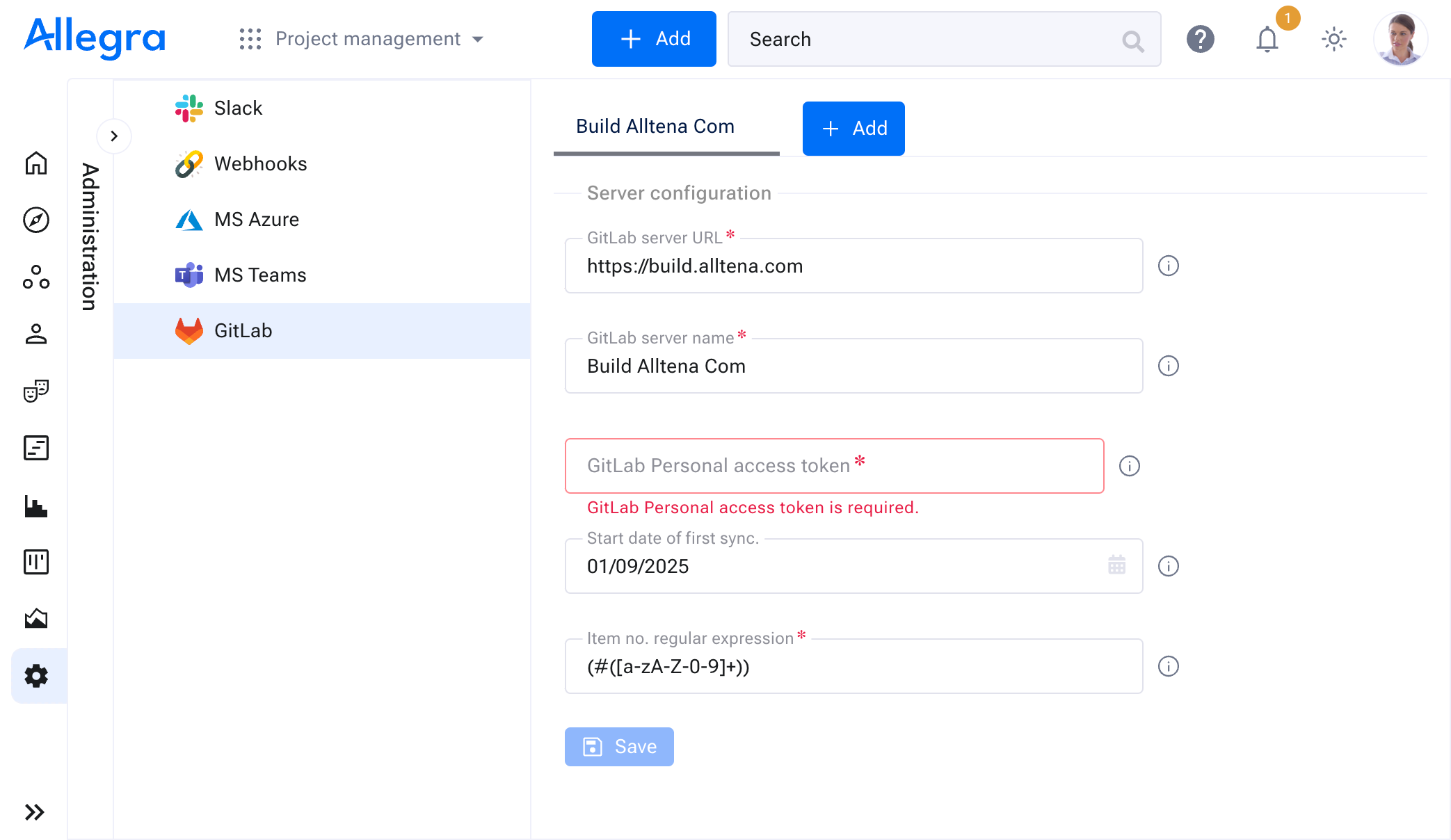Click the help question mark icon

coord(1200,38)
